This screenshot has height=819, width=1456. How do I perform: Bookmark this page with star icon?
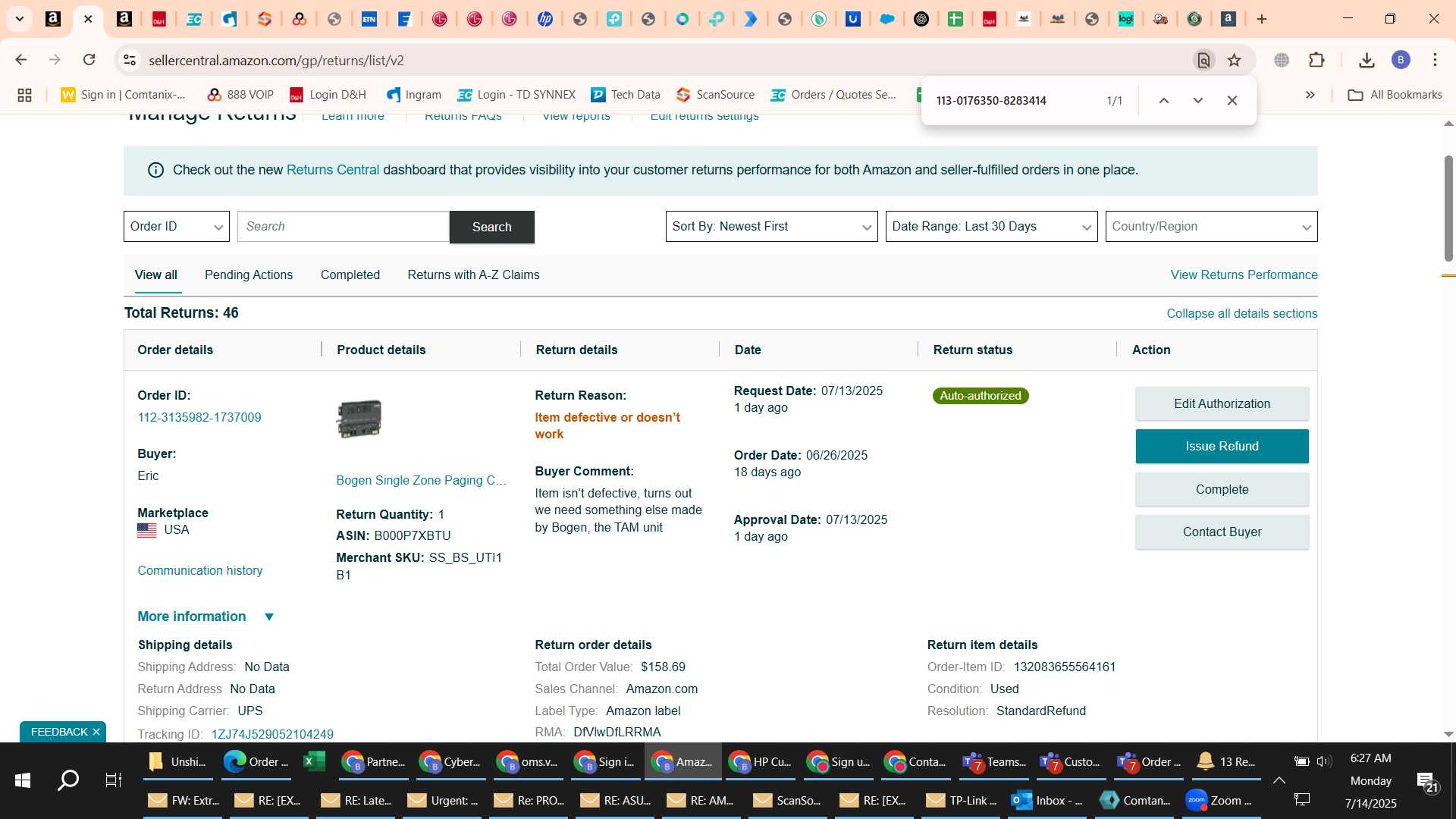pos(1235,60)
